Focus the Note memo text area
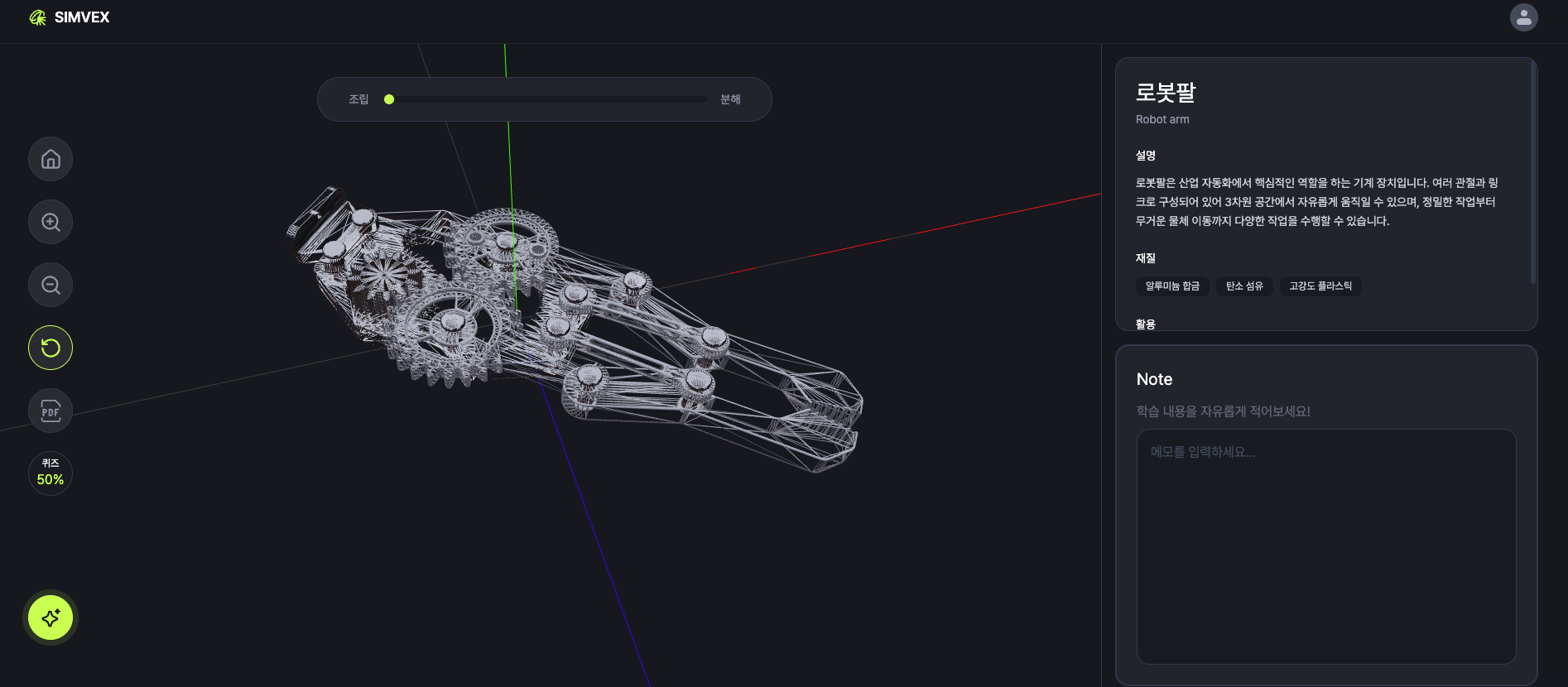Image resolution: width=1568 pixels, height=687 pixels. point(1326,546)
